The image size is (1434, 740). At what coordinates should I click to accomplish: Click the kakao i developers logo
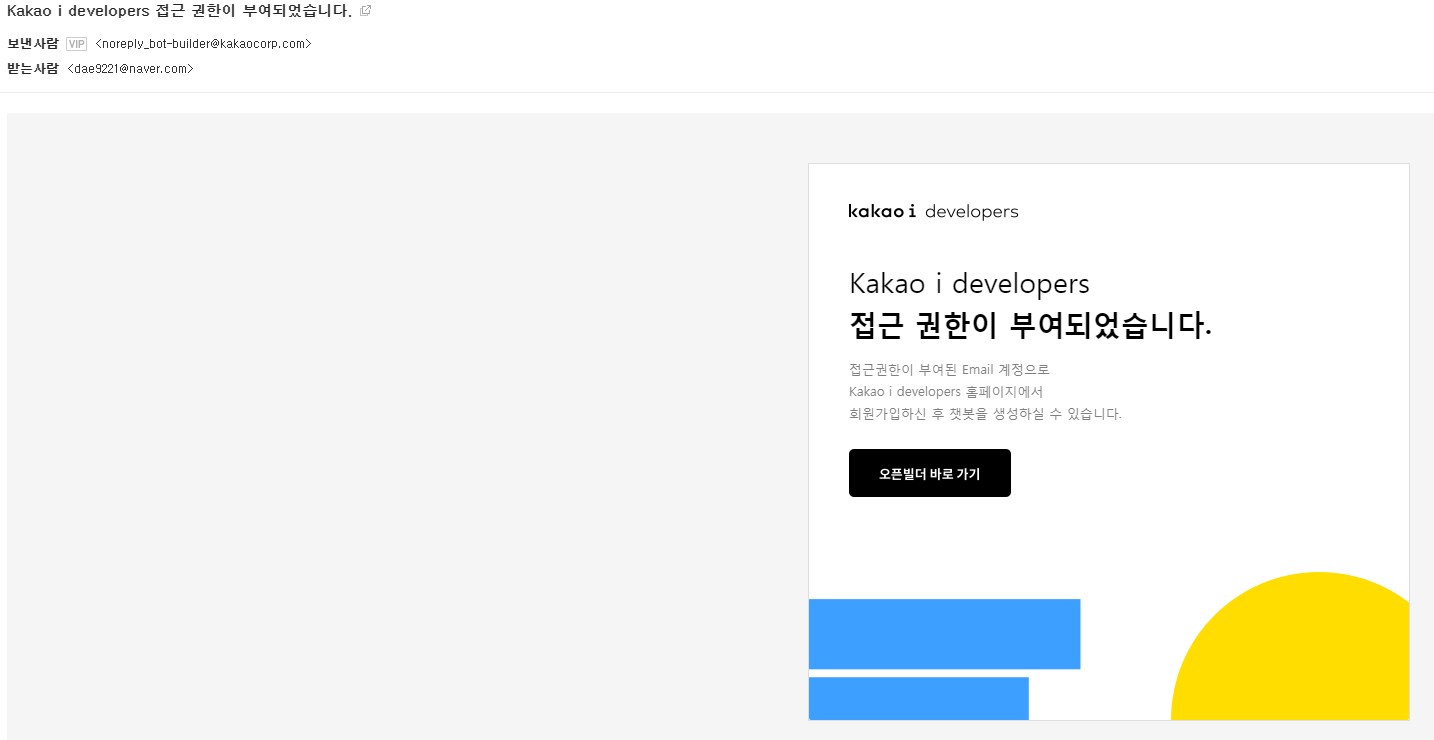(x=933, y=211)
